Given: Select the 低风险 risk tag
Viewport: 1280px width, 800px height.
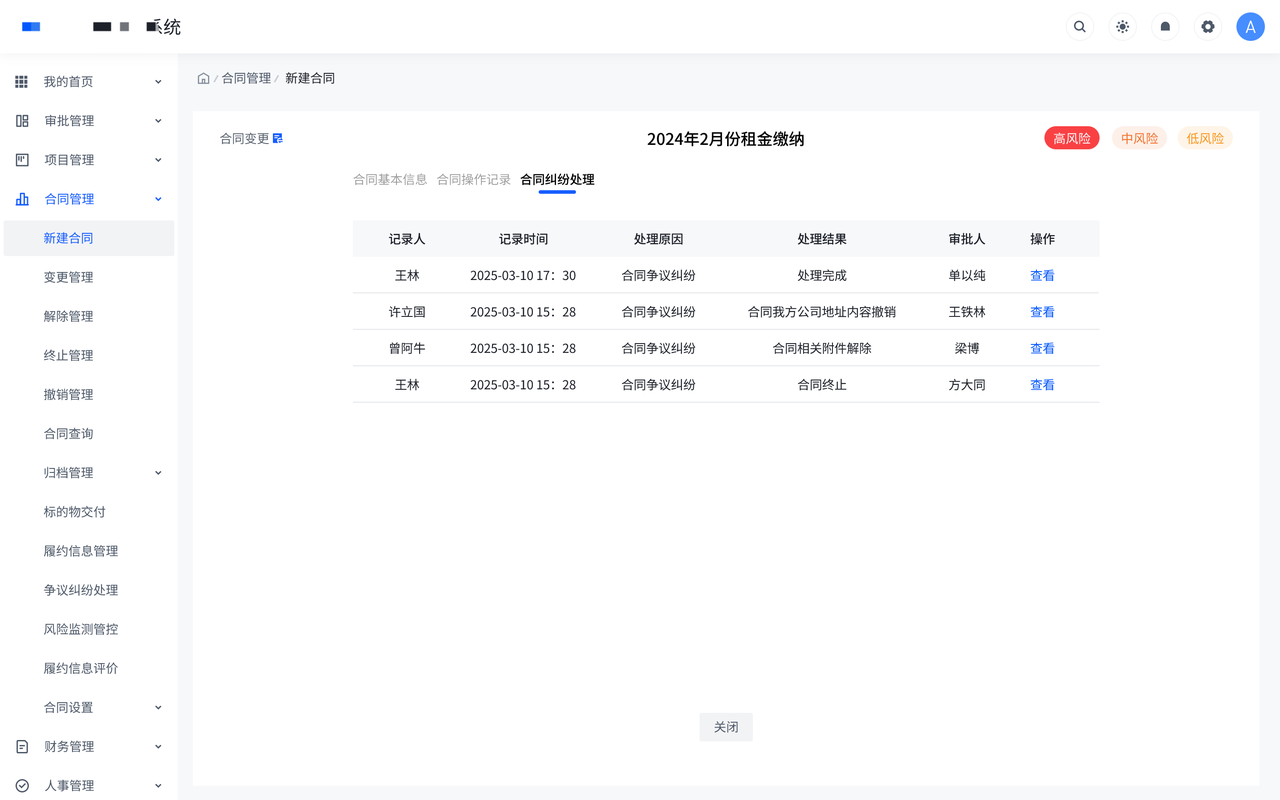Looking at the screenshot, I should [1205, 138].
